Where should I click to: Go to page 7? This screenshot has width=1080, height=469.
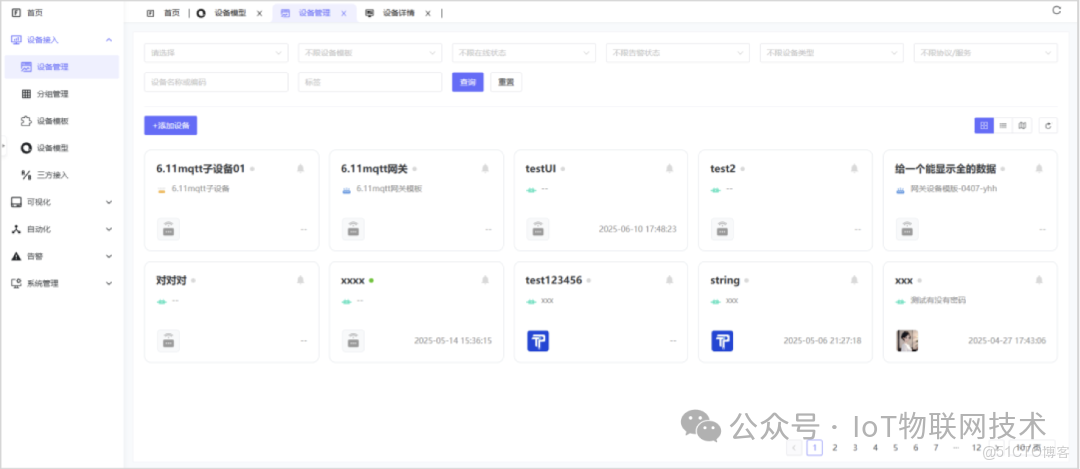coord(936,448)
